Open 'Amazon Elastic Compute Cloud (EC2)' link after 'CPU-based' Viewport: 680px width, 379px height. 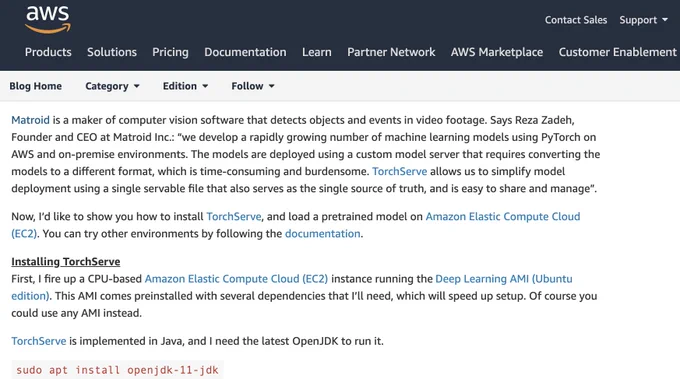pyautogui.click(x=236, y=279)
